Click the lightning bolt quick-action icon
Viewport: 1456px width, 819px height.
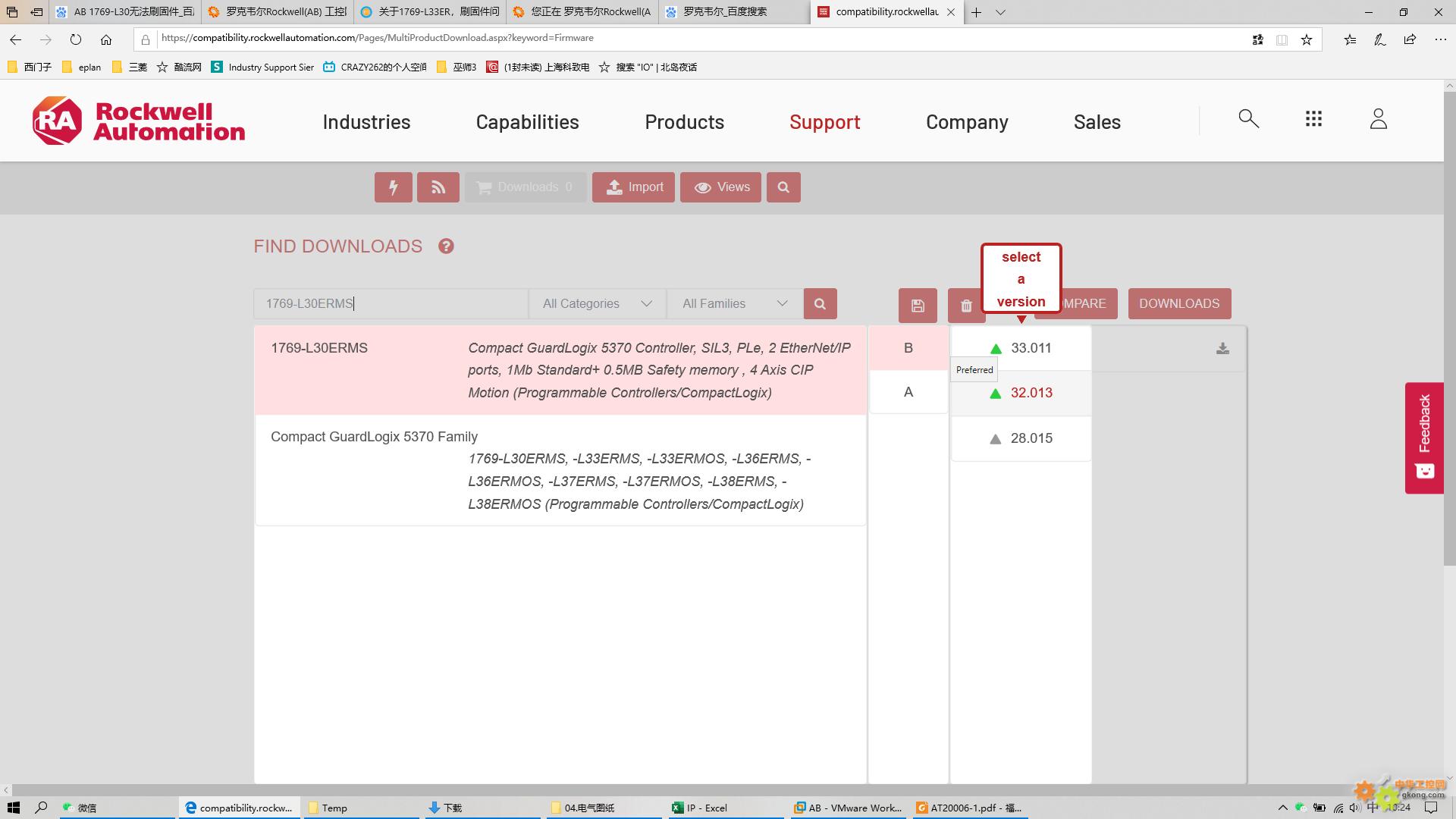coord(393,187)
